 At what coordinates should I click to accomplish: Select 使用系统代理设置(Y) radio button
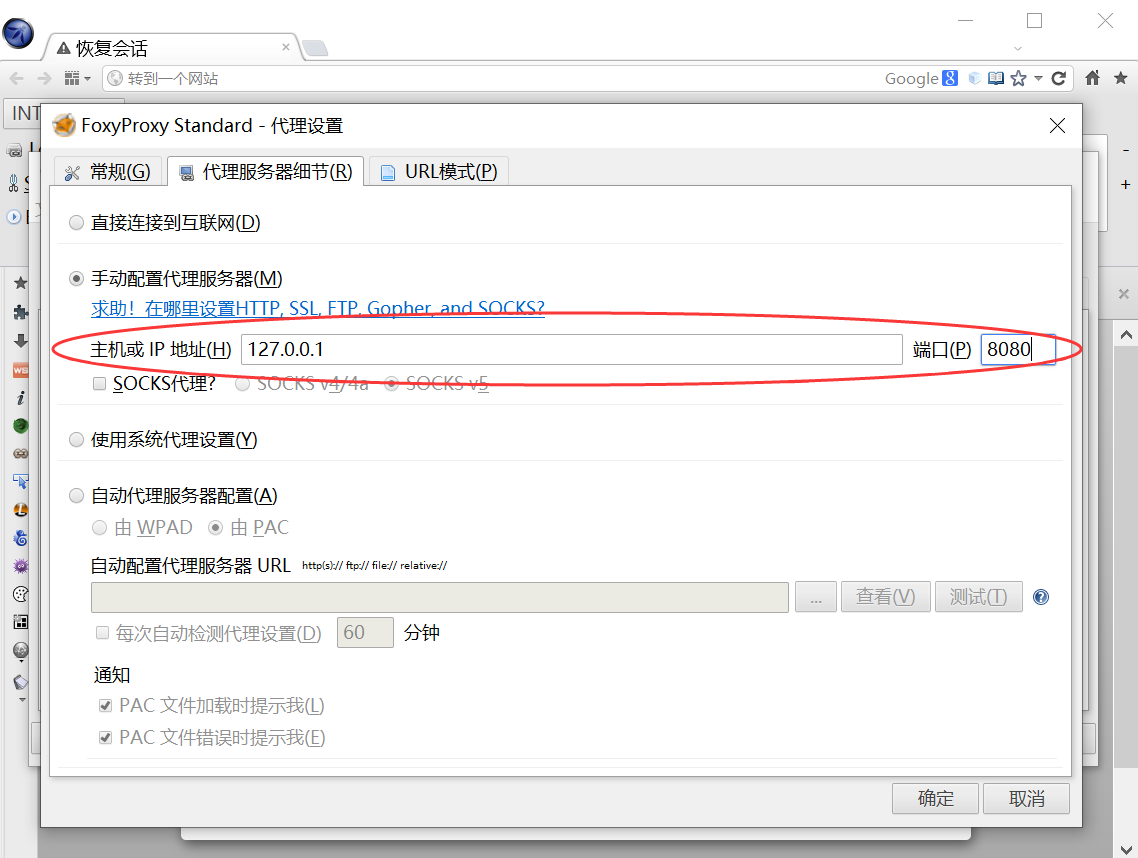coord(76,439)
